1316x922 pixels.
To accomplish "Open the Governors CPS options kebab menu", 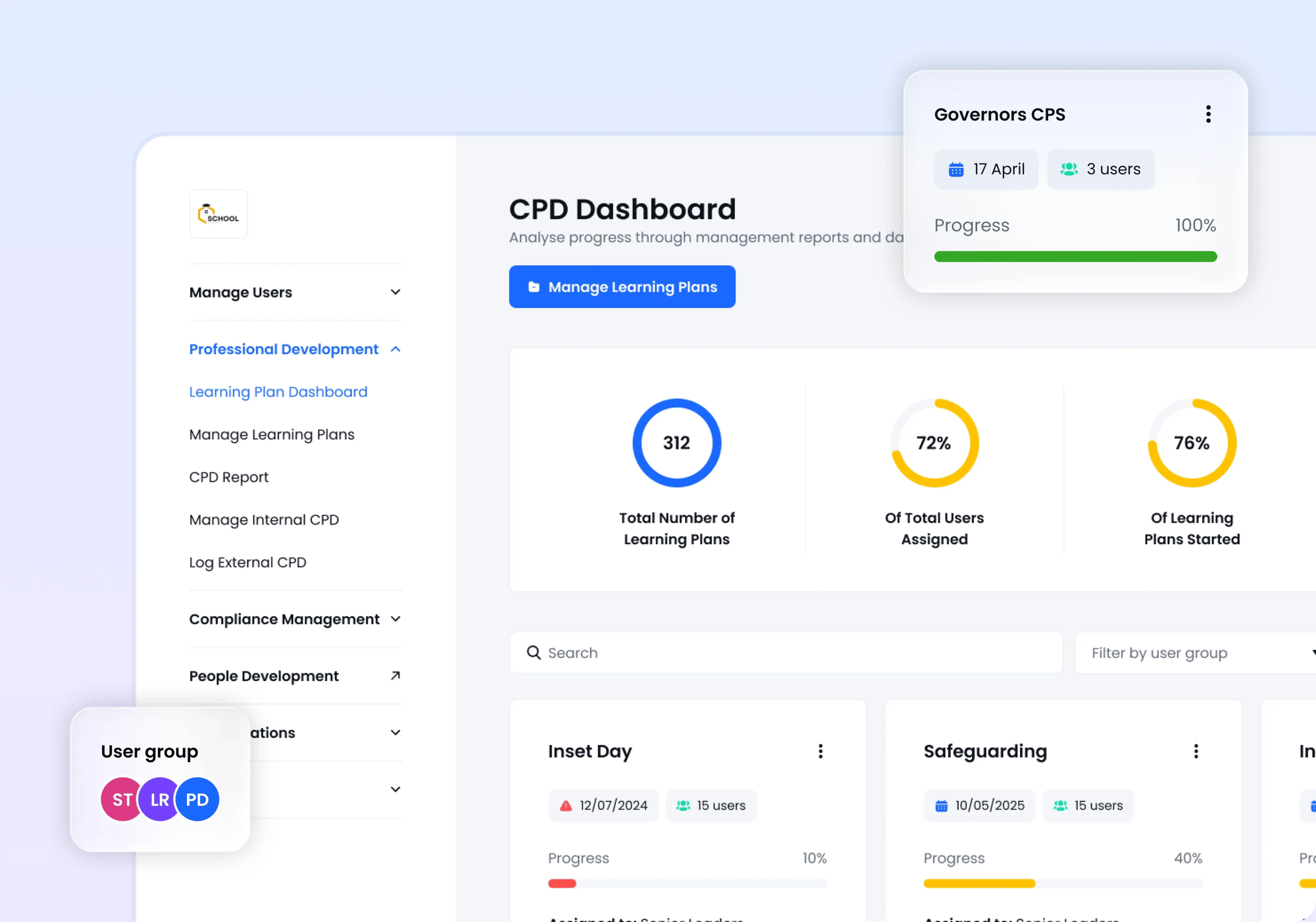I will [x=1208, y=113].
